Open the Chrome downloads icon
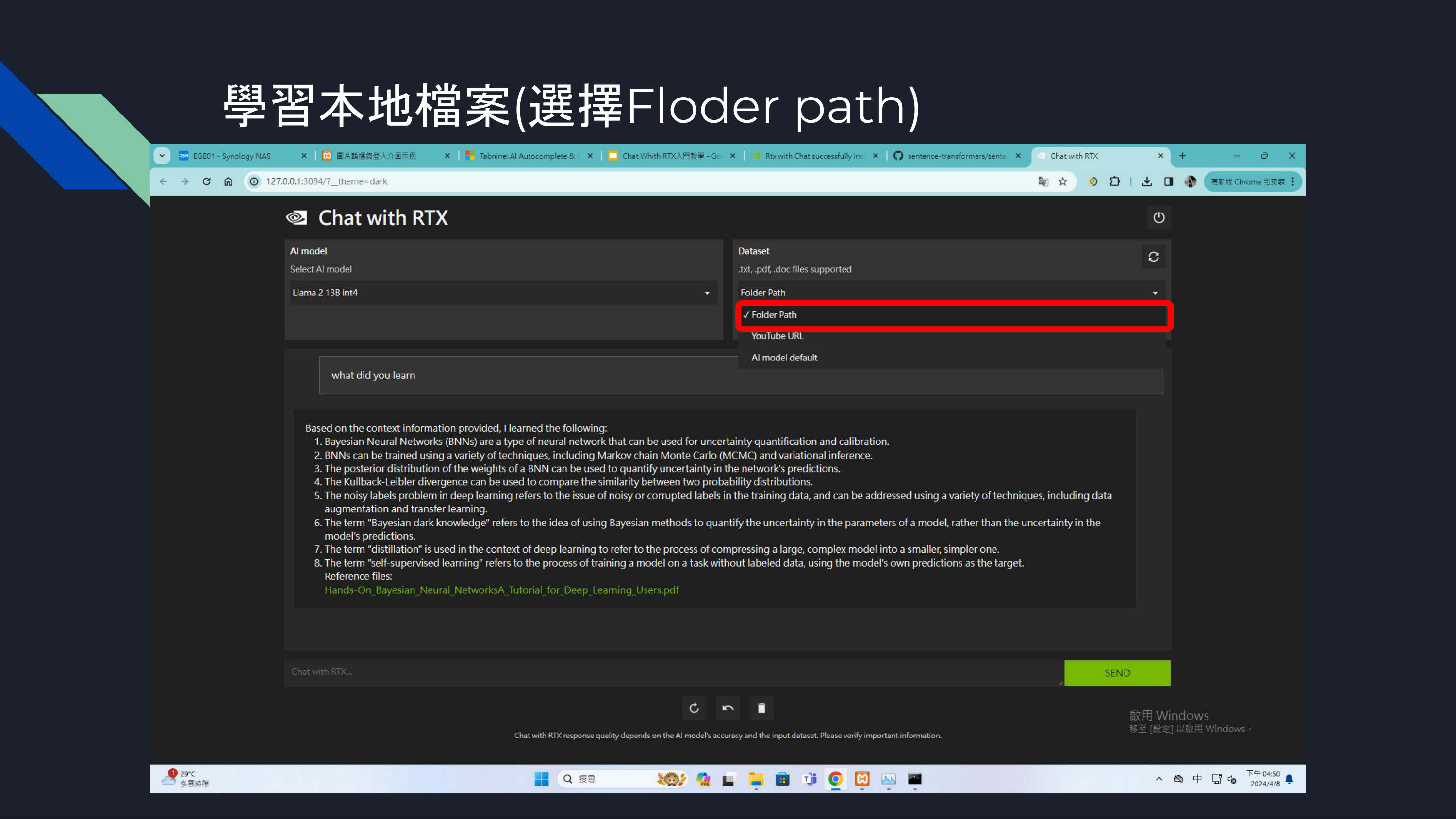 pos(1147,181)
